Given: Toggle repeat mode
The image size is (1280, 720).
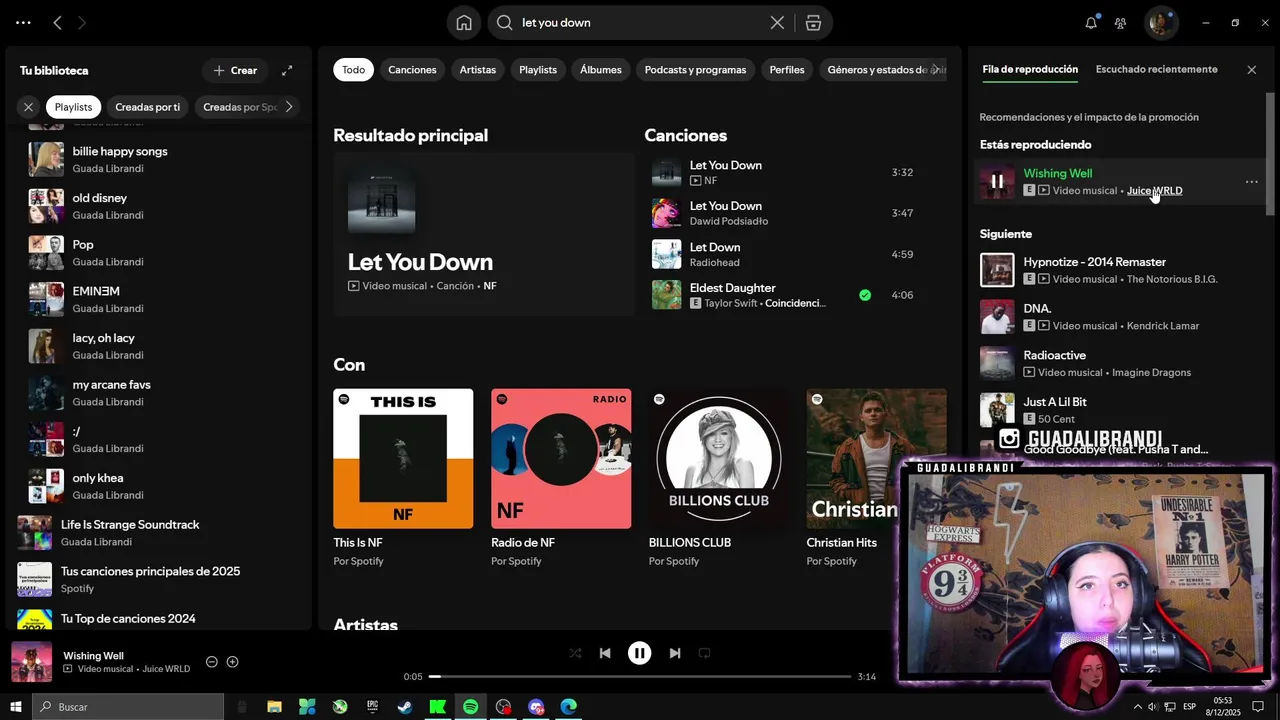Looking at the screenshot, I should click(x=704, y=653).
